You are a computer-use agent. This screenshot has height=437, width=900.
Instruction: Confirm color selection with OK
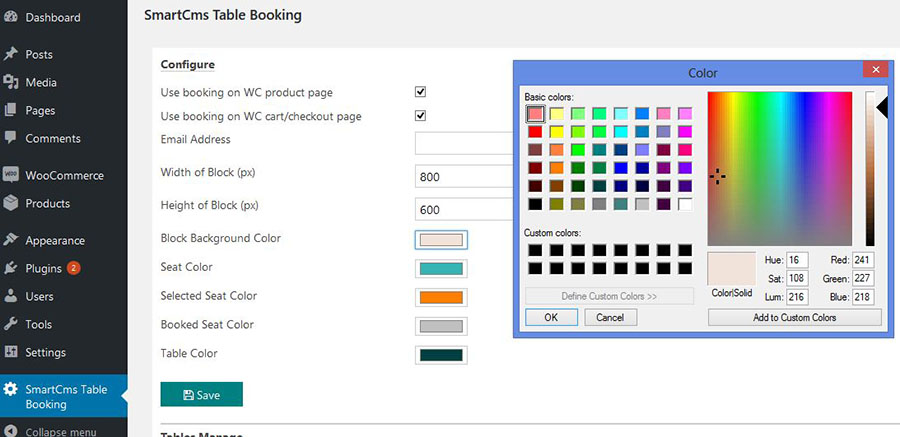click(551, 317)
